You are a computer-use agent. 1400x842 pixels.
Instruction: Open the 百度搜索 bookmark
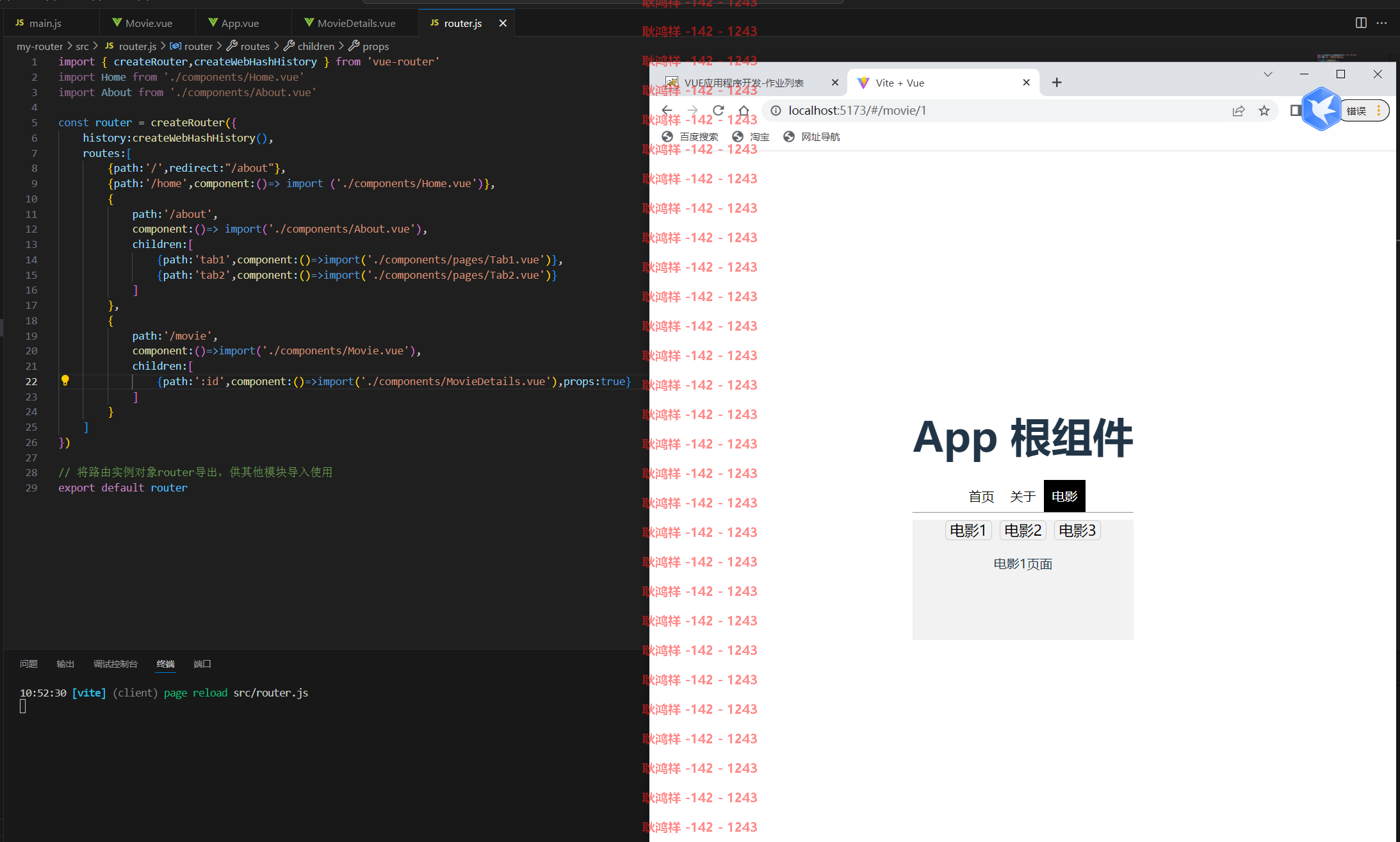pyautogui.click(x=690, y=136)
